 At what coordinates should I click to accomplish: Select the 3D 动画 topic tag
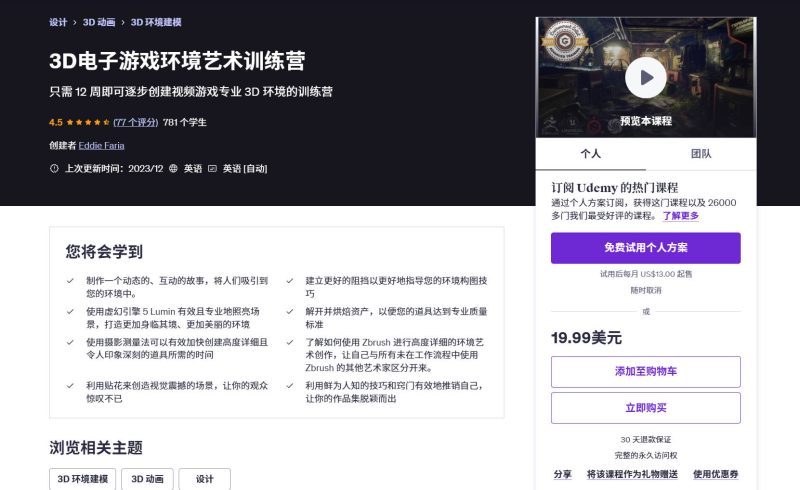pos(147,479)
